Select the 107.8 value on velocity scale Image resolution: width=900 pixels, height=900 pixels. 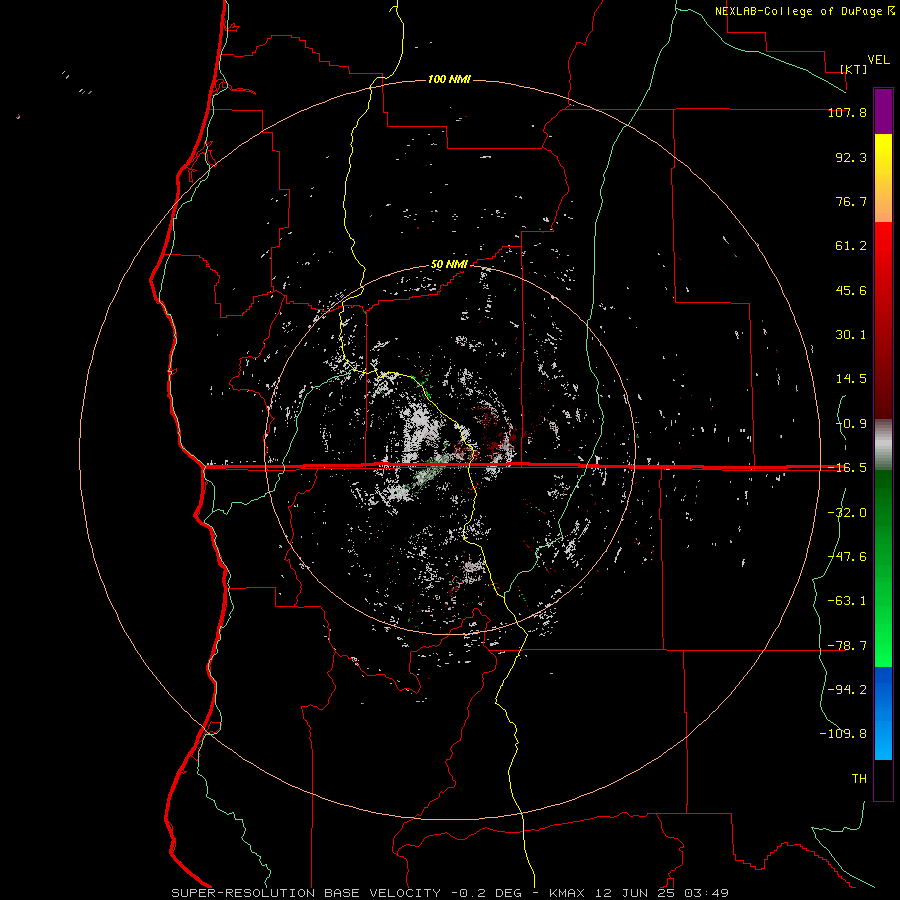847,113
